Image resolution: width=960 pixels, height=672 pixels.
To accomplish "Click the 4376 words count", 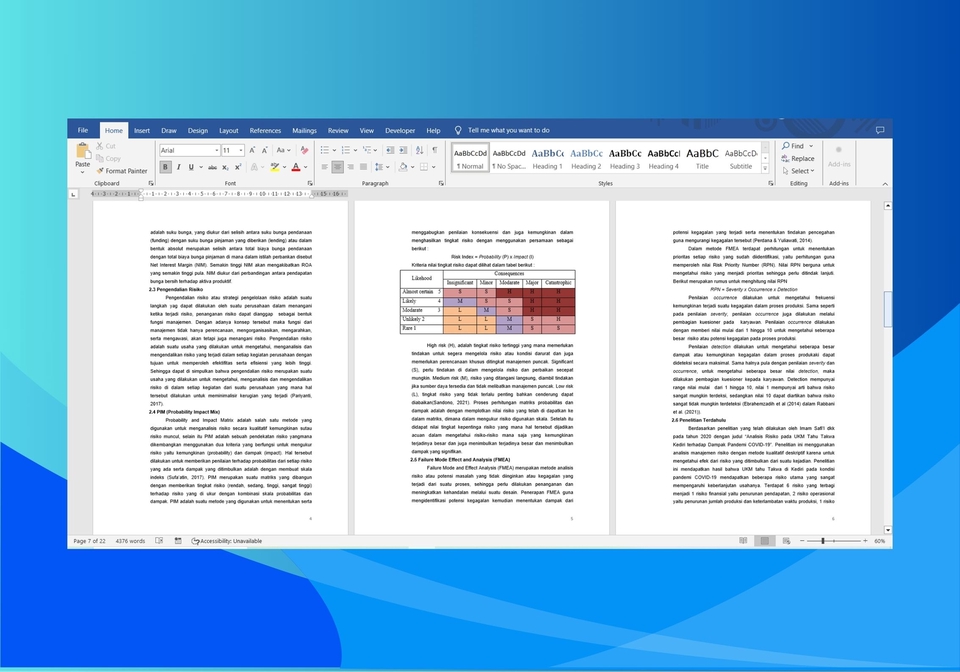I will 130,541.
